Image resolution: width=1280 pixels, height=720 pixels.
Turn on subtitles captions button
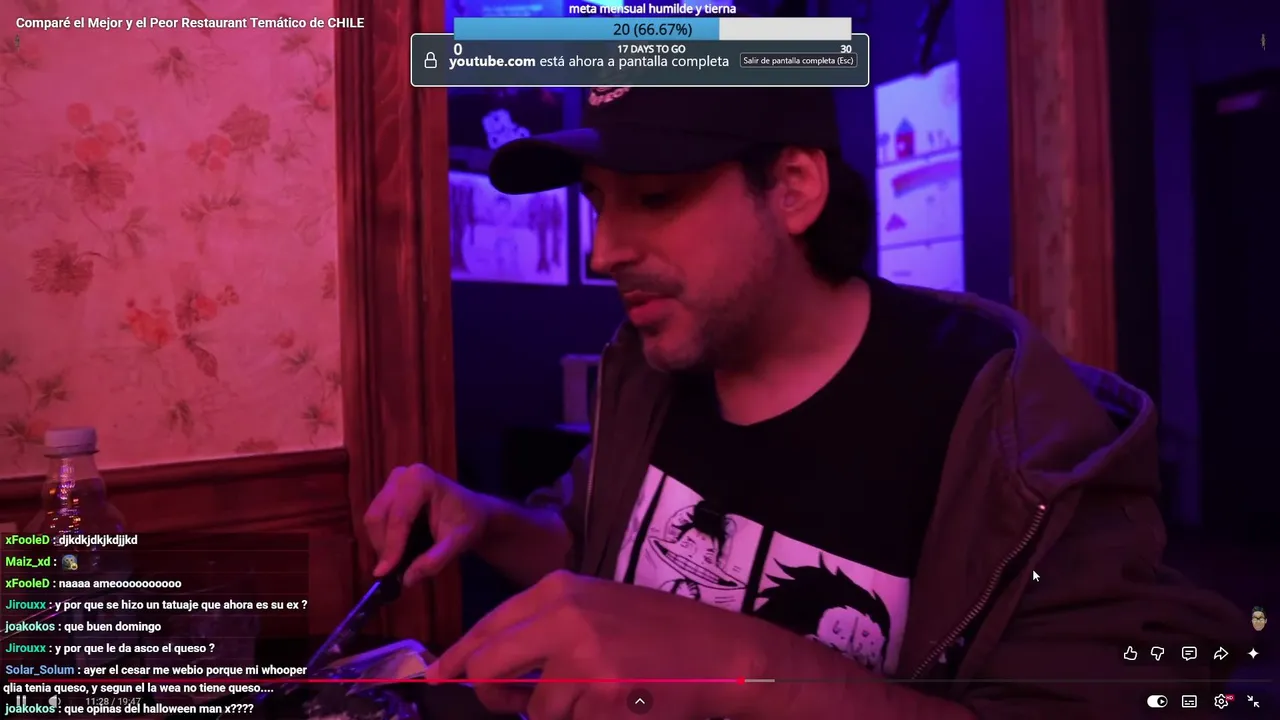tap(1189, 701)
